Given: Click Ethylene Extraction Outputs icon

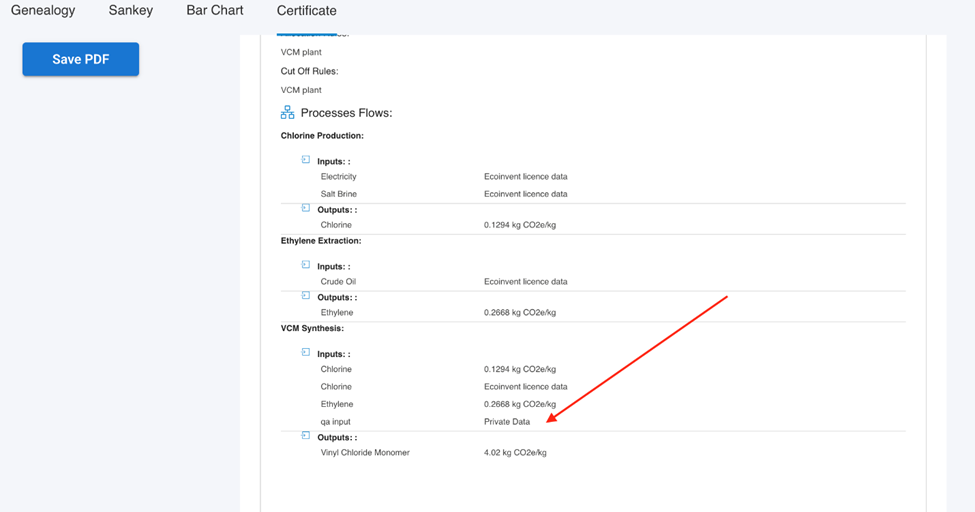Looking at the screenshot, I should coord(306,296).
